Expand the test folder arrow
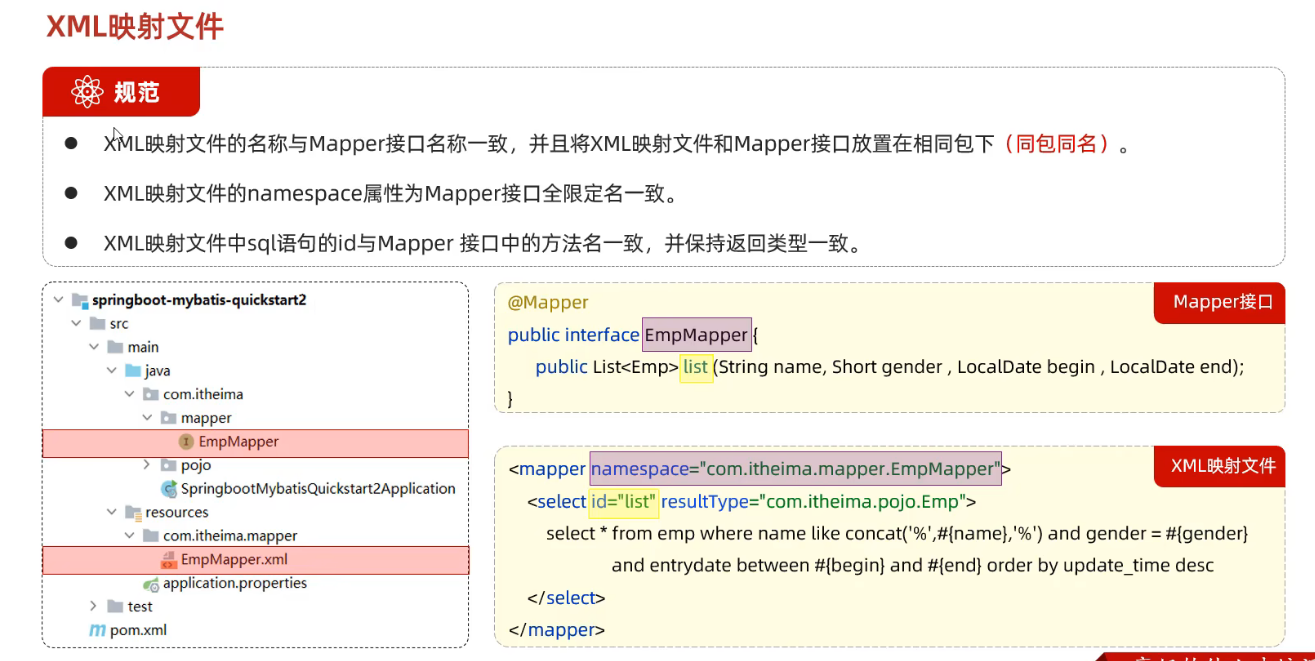Viewport: 1315px width, 661px height. click(93, 607)
